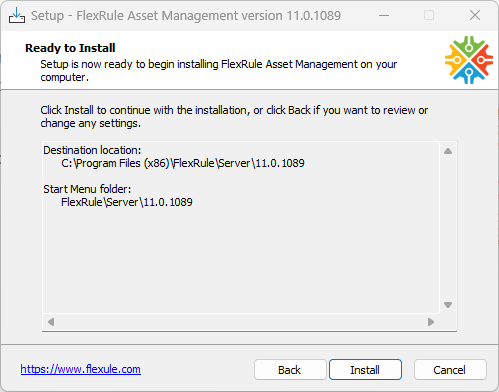This screenshot has width=499, height=392.
Task: Close the Setup window with X
Action: (x=475, y=15)
